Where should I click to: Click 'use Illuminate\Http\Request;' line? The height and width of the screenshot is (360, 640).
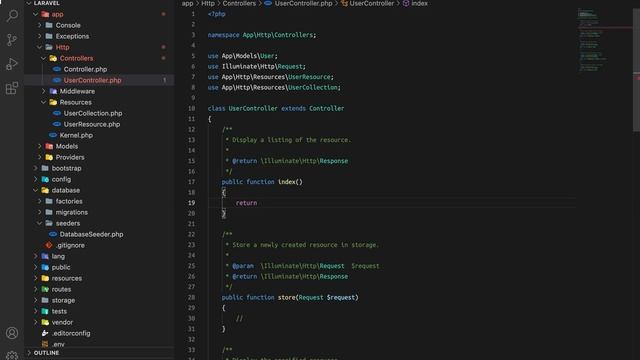pyautogui.click(x=256, y=67)
